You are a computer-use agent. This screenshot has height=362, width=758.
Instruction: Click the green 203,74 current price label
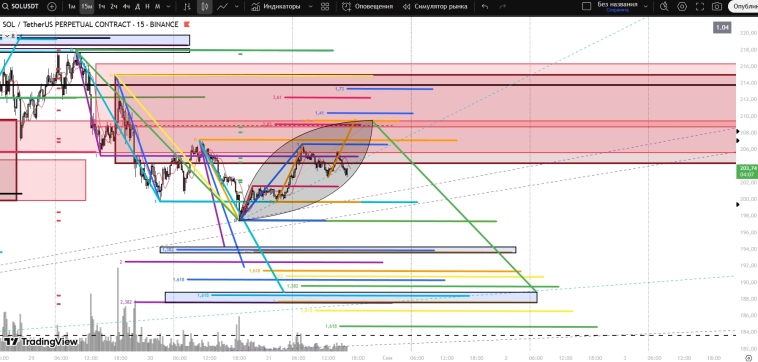tap(746, 171)
